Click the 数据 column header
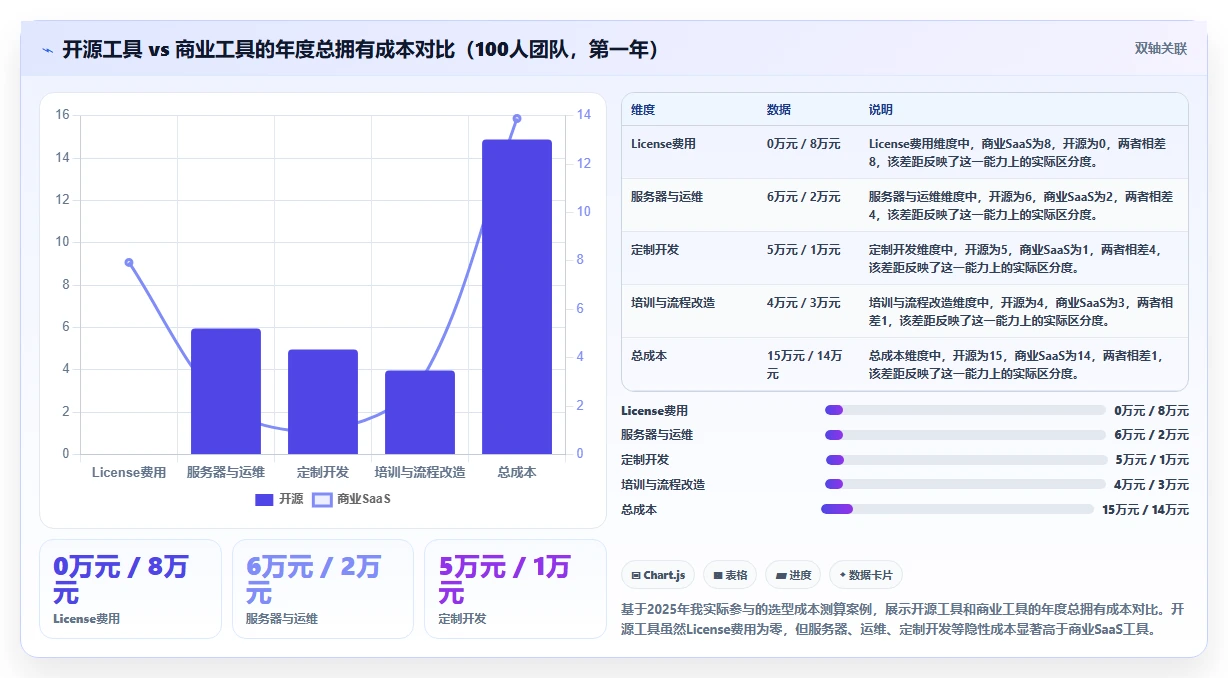Screen dimensions: 1228x678 tap(779, 110)
